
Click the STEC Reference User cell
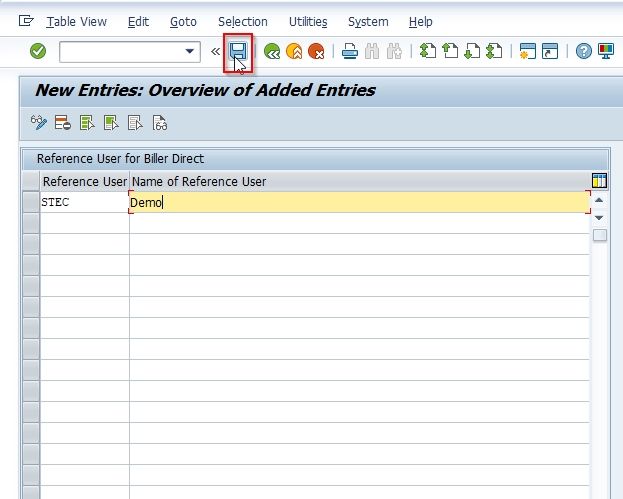click(85, 202)
